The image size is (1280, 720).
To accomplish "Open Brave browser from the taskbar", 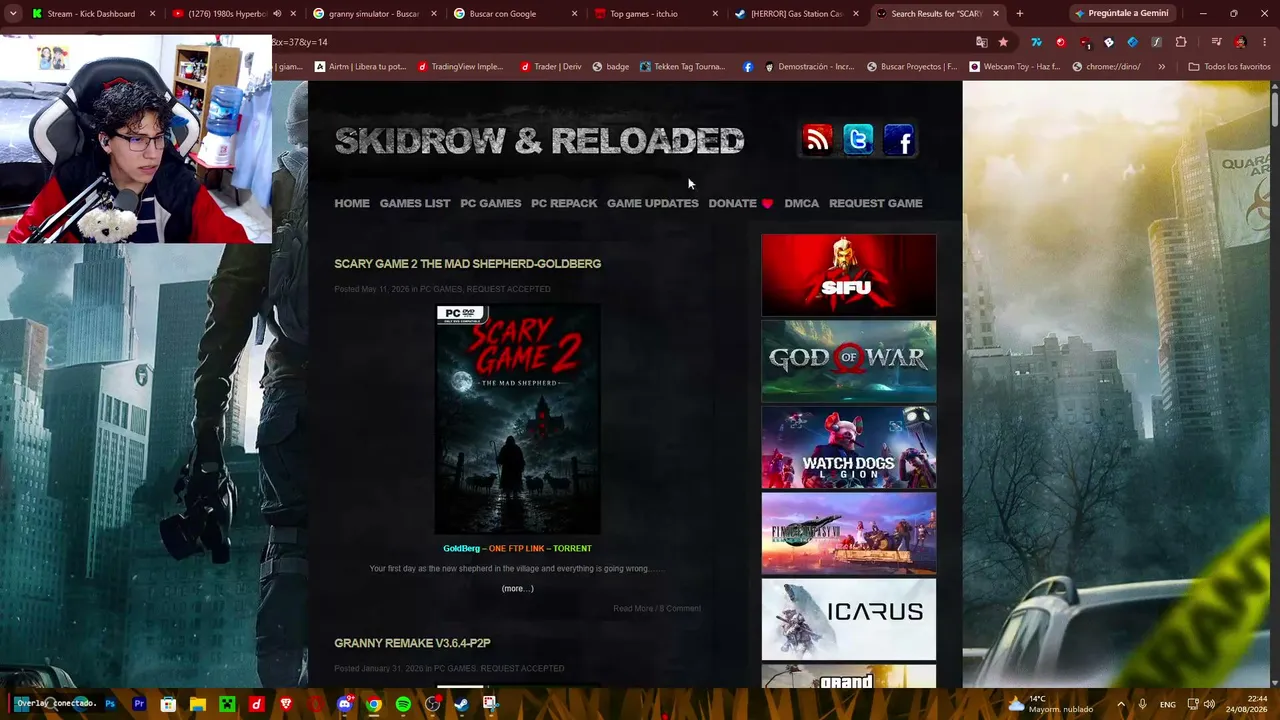I will point(286,704).
